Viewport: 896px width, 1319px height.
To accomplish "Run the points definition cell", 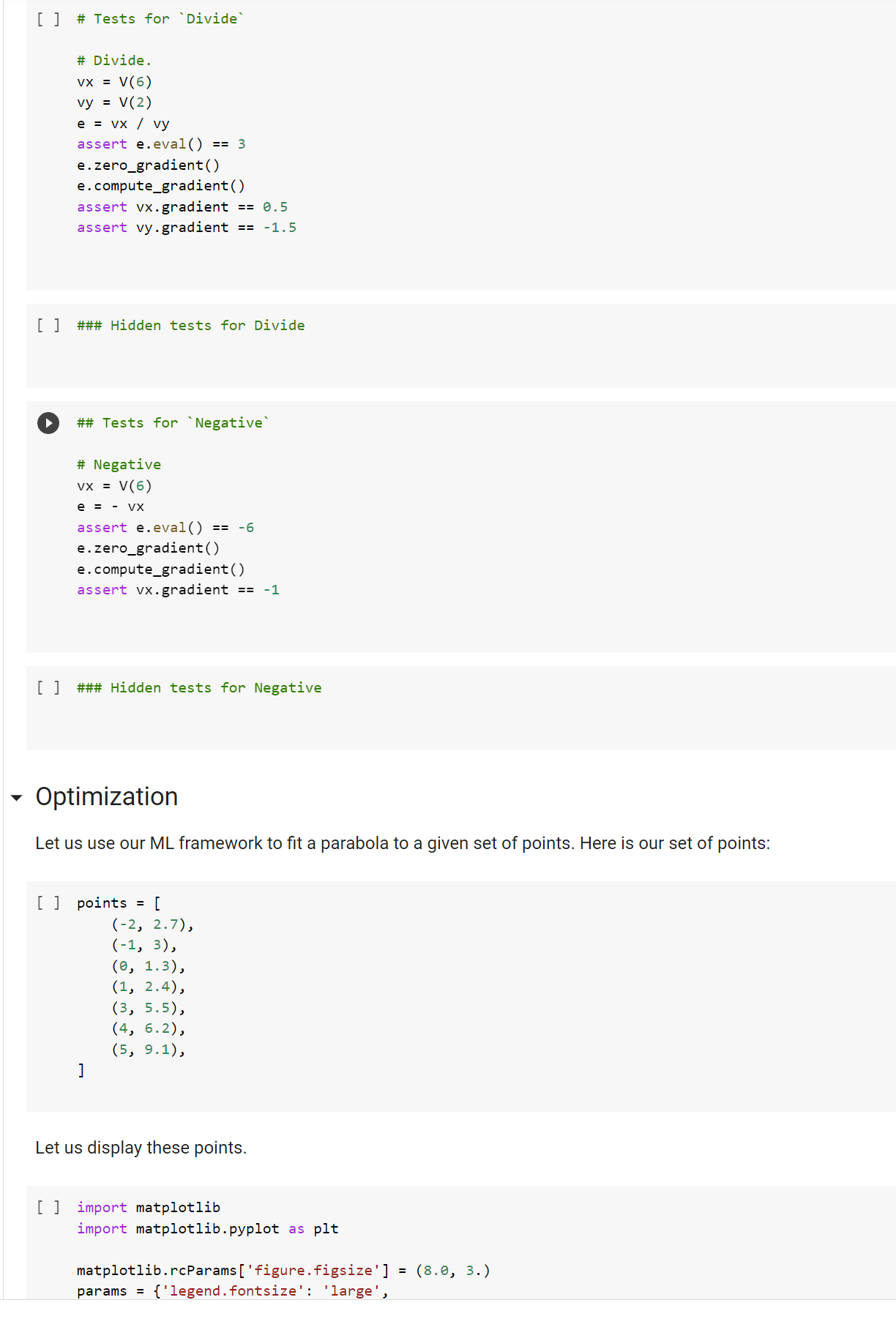I will click(48, 903).
